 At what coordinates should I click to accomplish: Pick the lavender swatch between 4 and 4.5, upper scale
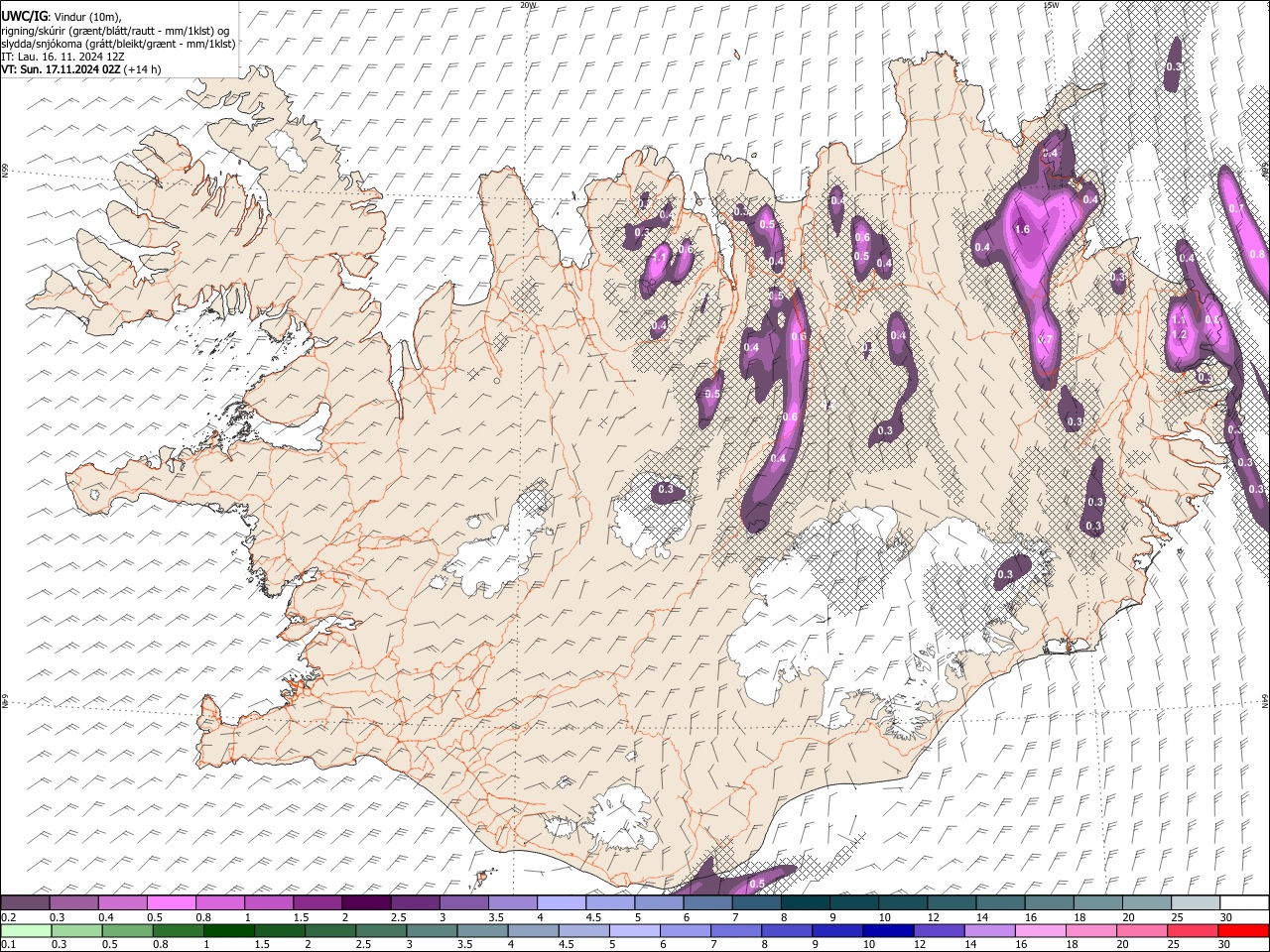click(x=562, y=903)
